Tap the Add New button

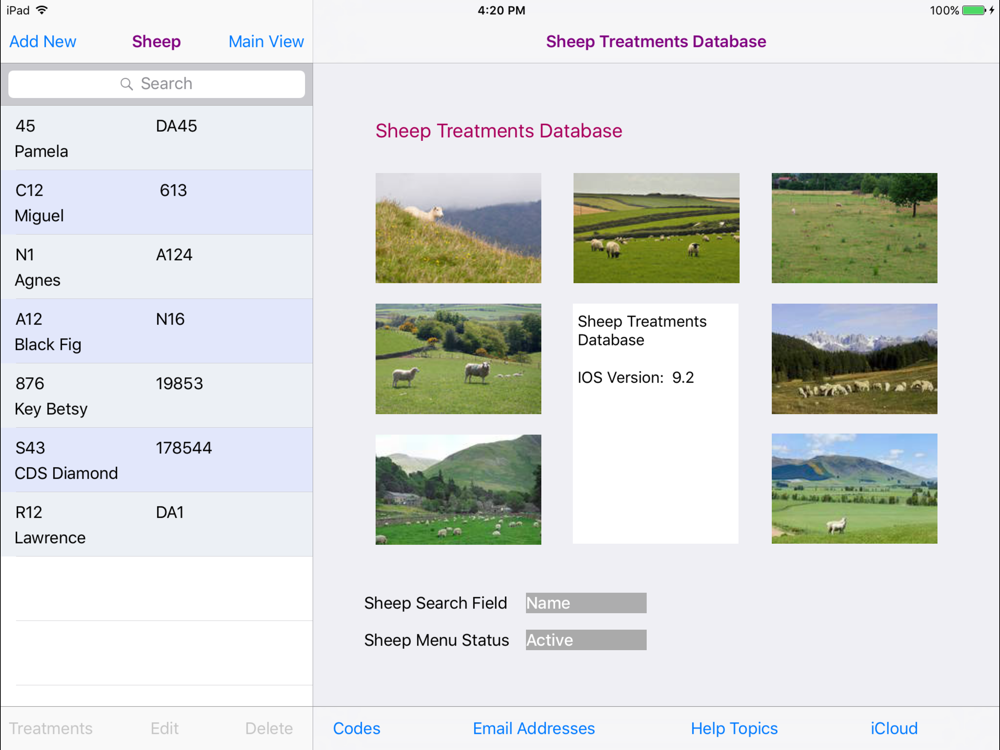click(43, 41)
